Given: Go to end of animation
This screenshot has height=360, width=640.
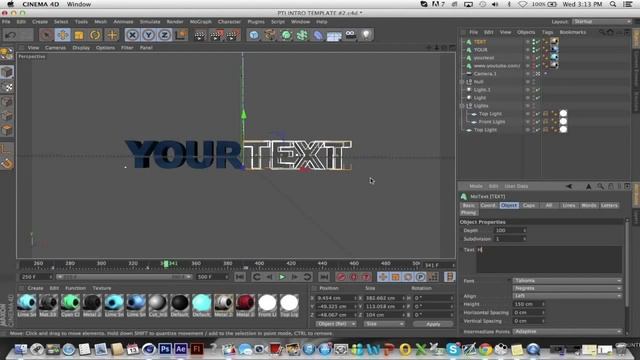Looking at the screenshot, I should [x=324, y=277].
